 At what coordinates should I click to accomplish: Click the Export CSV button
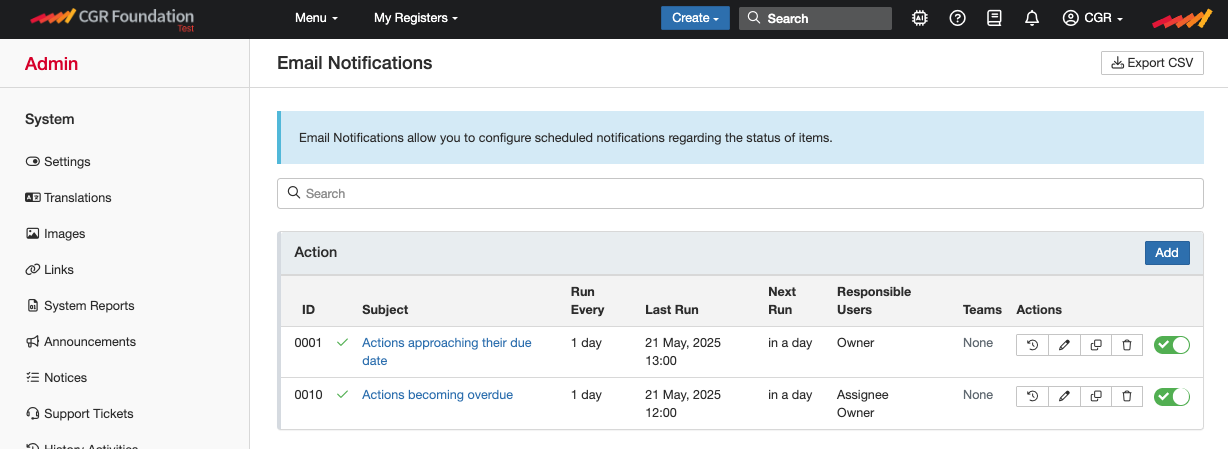coord(1152,63)
